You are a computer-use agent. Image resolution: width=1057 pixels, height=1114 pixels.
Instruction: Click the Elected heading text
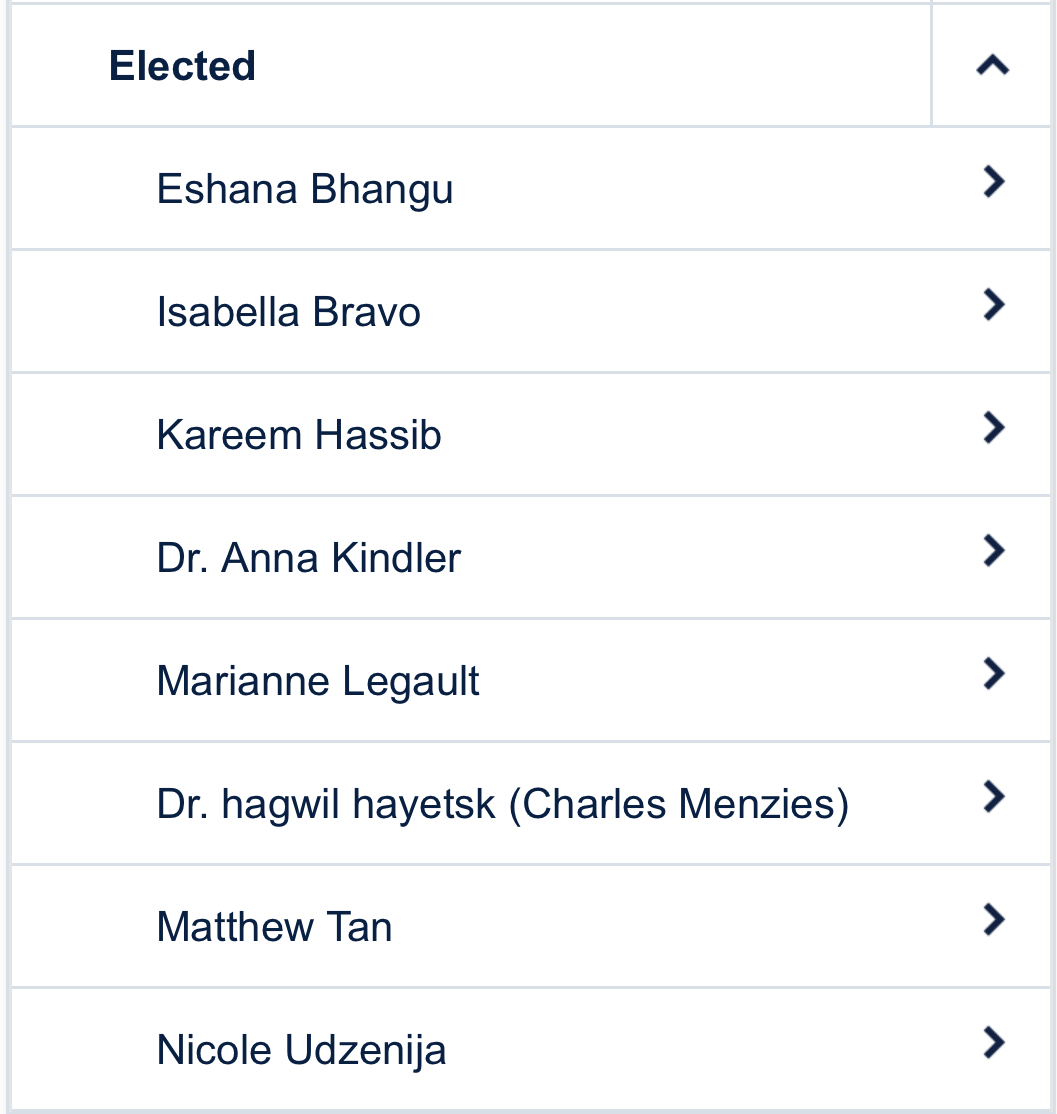tap(182, 66)
